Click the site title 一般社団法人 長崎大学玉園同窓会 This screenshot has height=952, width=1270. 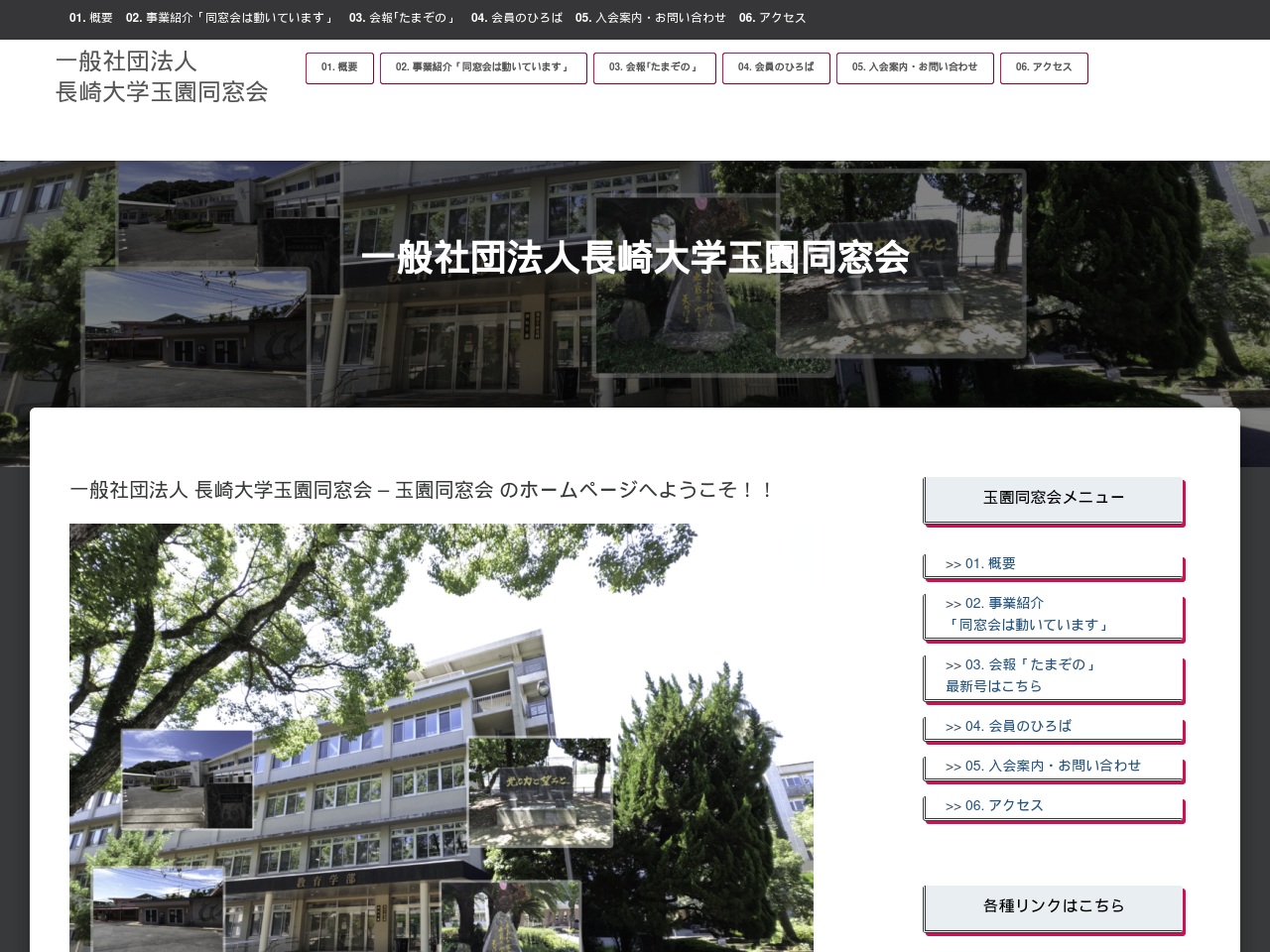click(162, 76)
